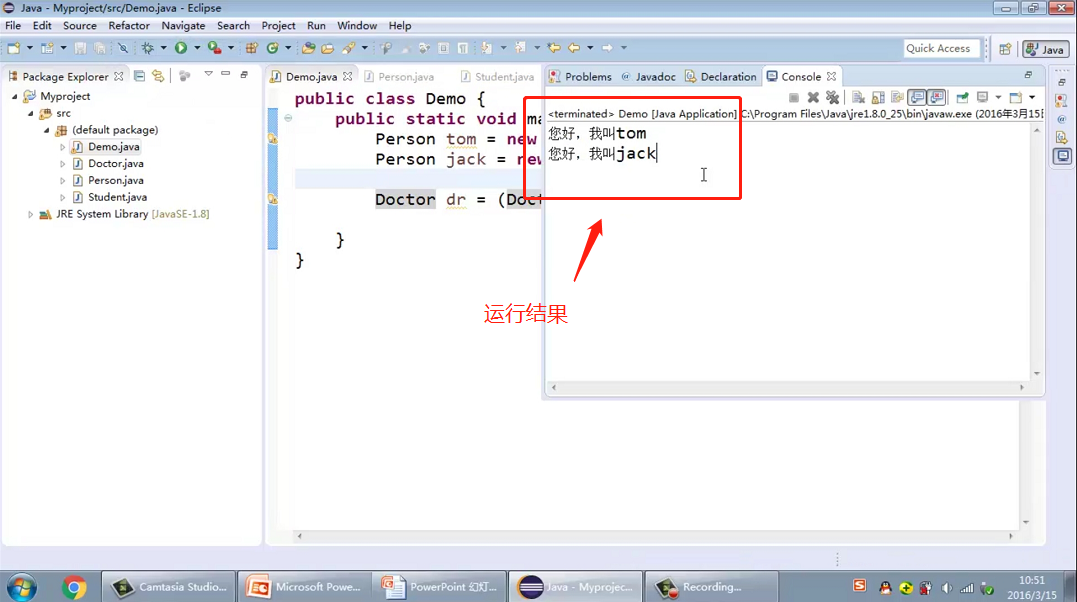The image size is (1077, 602).
Task: Close the Demo.java editor tab
Action: [x=348, y=76]
